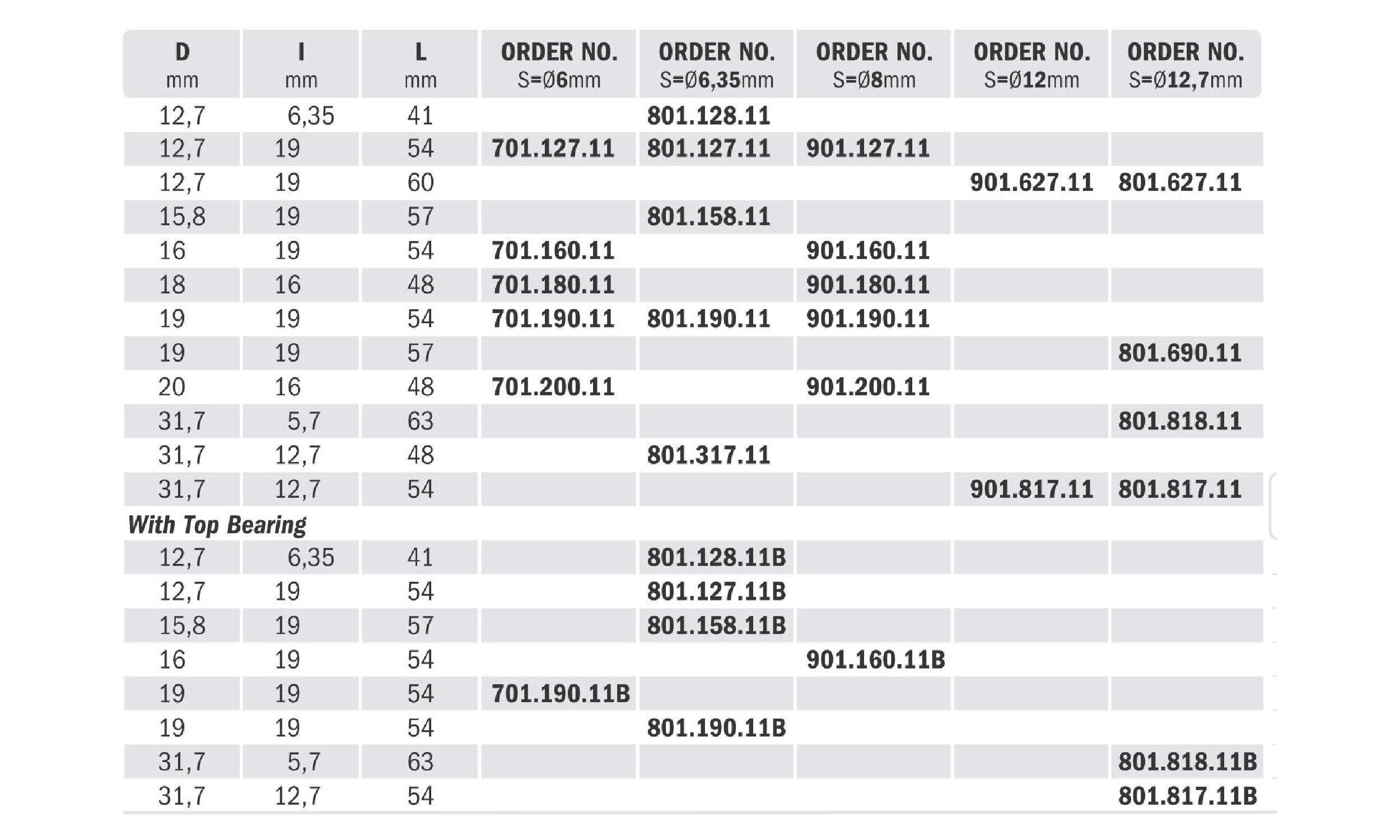Click order number 801.690.11
Screen dimensions: 1400x840
1179,353
